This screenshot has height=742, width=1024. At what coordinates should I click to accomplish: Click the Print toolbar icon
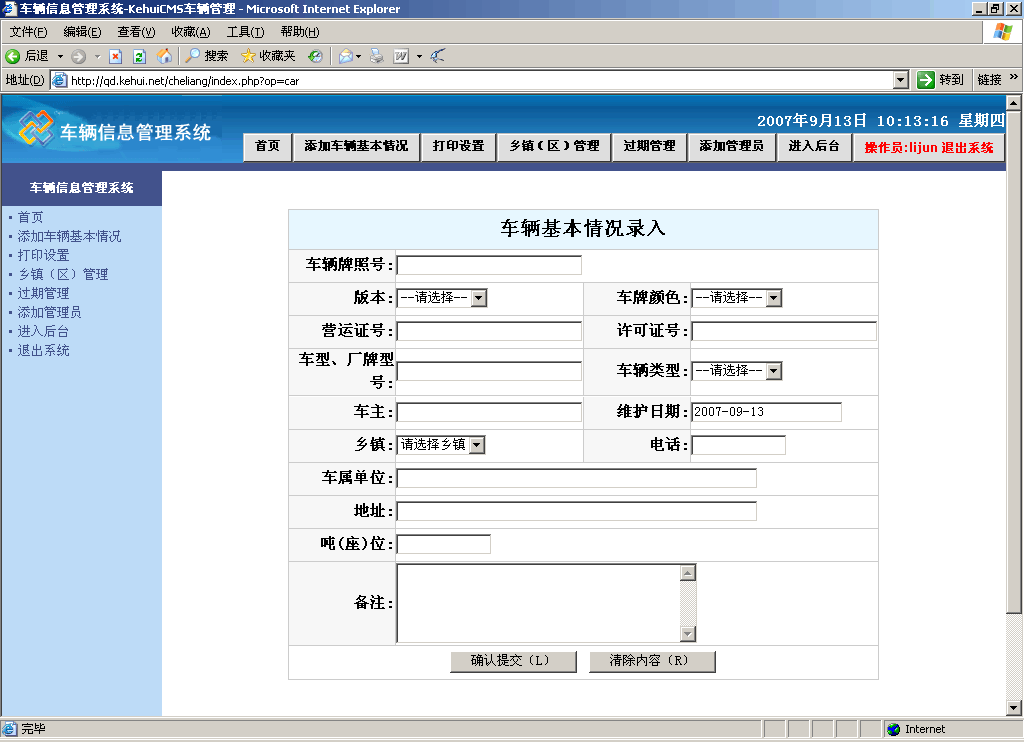[x=377, y=56]
